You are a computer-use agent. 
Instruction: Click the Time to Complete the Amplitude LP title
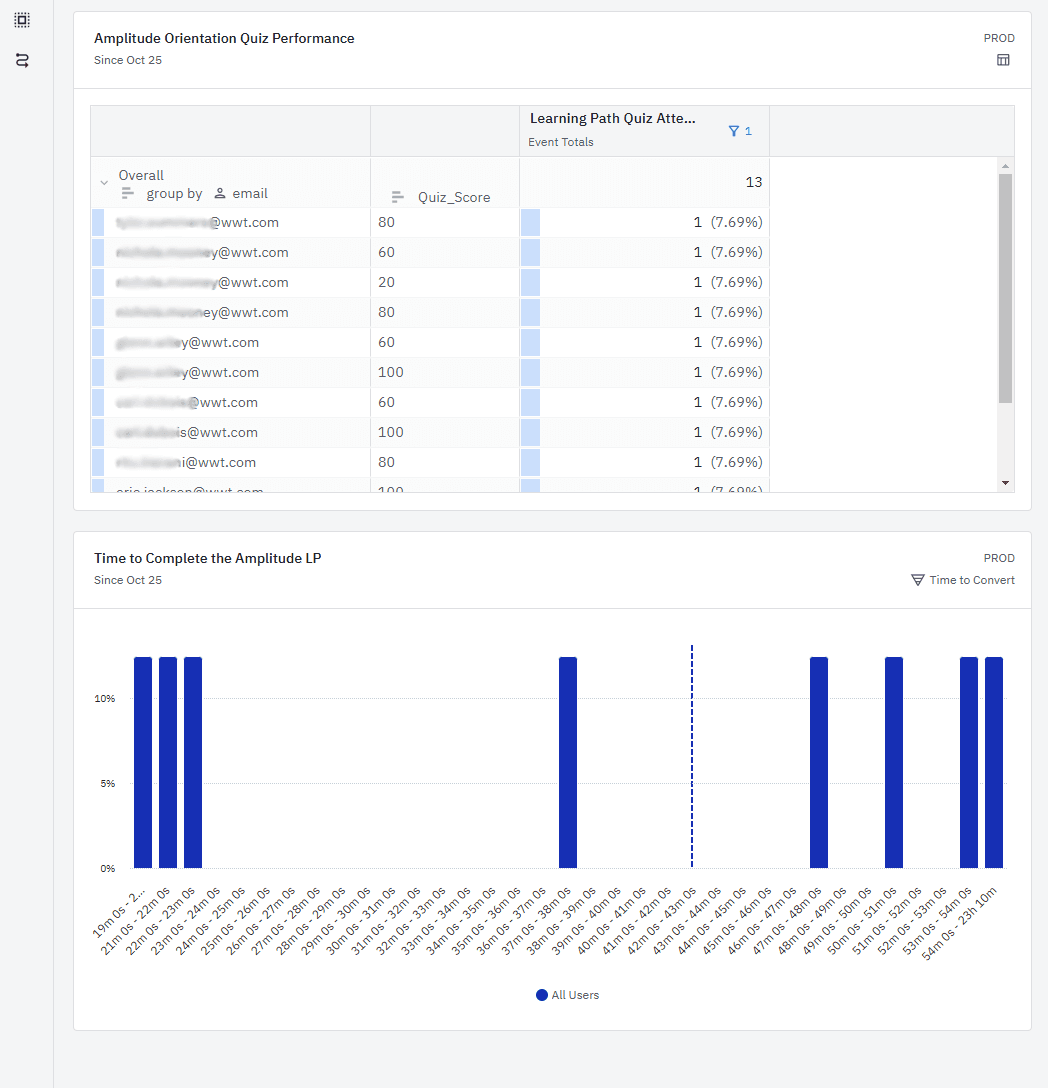pos(207,559)
